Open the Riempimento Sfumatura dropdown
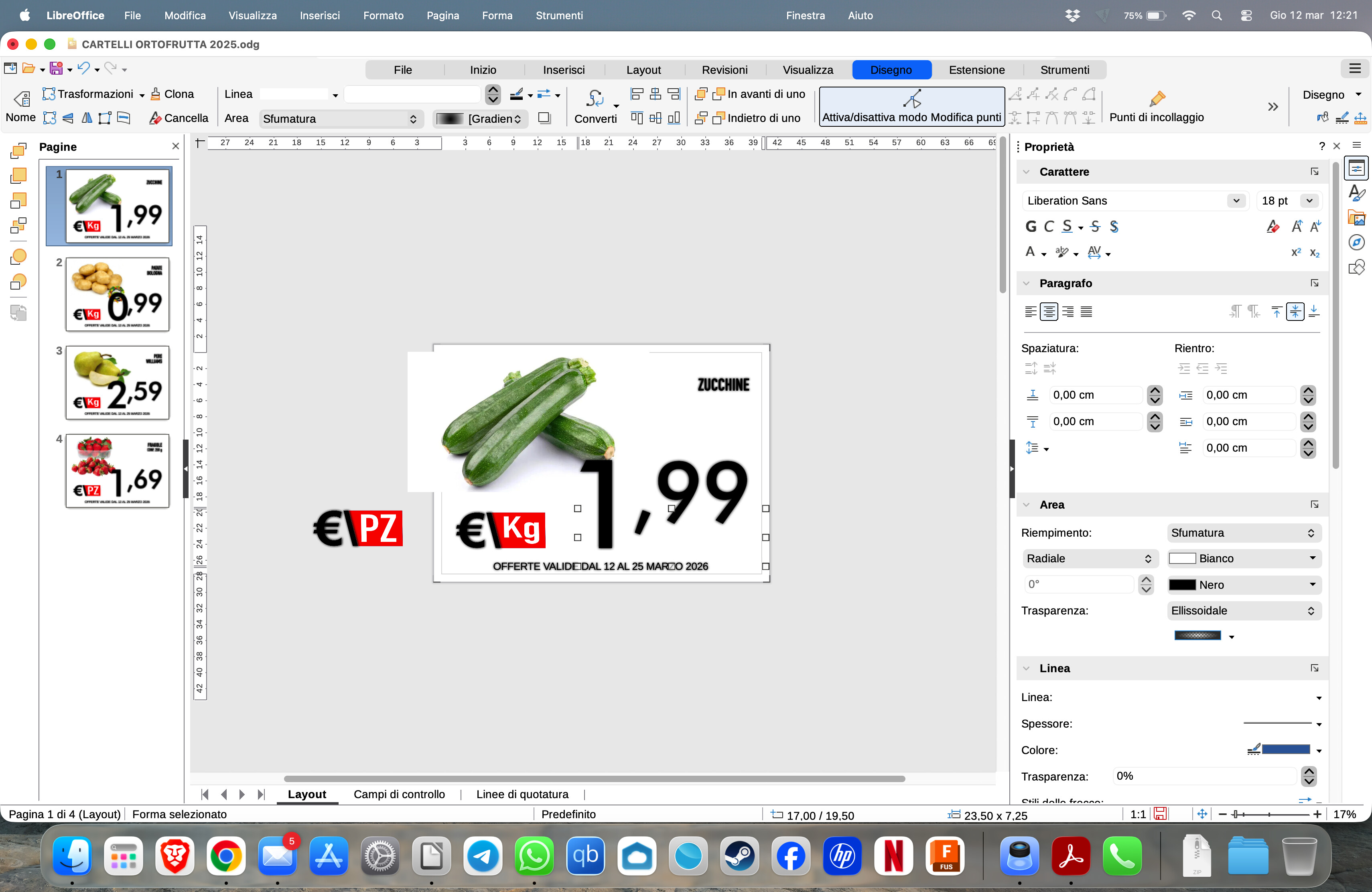This screenshot has width=1372, height=892. [x=1244, y=533]
